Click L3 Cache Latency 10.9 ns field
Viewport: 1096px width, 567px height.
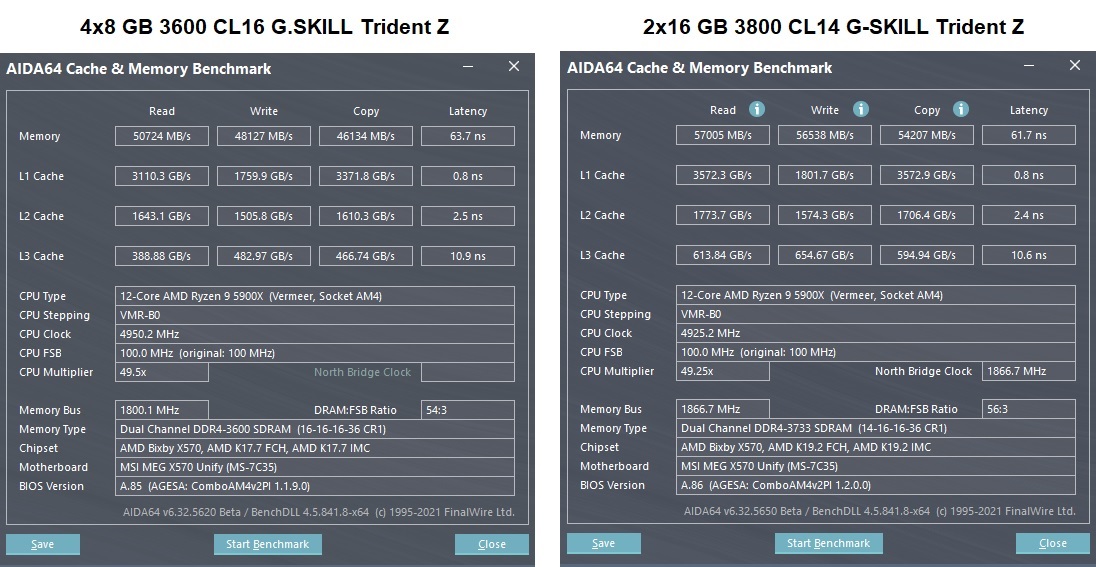tap(468, 256)
